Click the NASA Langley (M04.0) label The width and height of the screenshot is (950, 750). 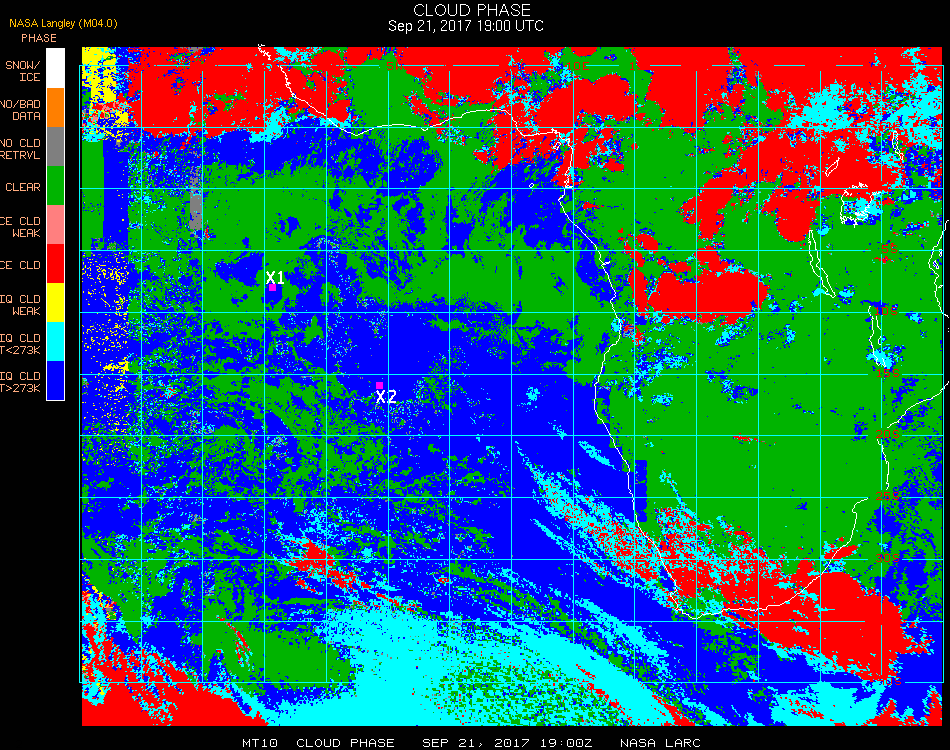coord(63,24)
